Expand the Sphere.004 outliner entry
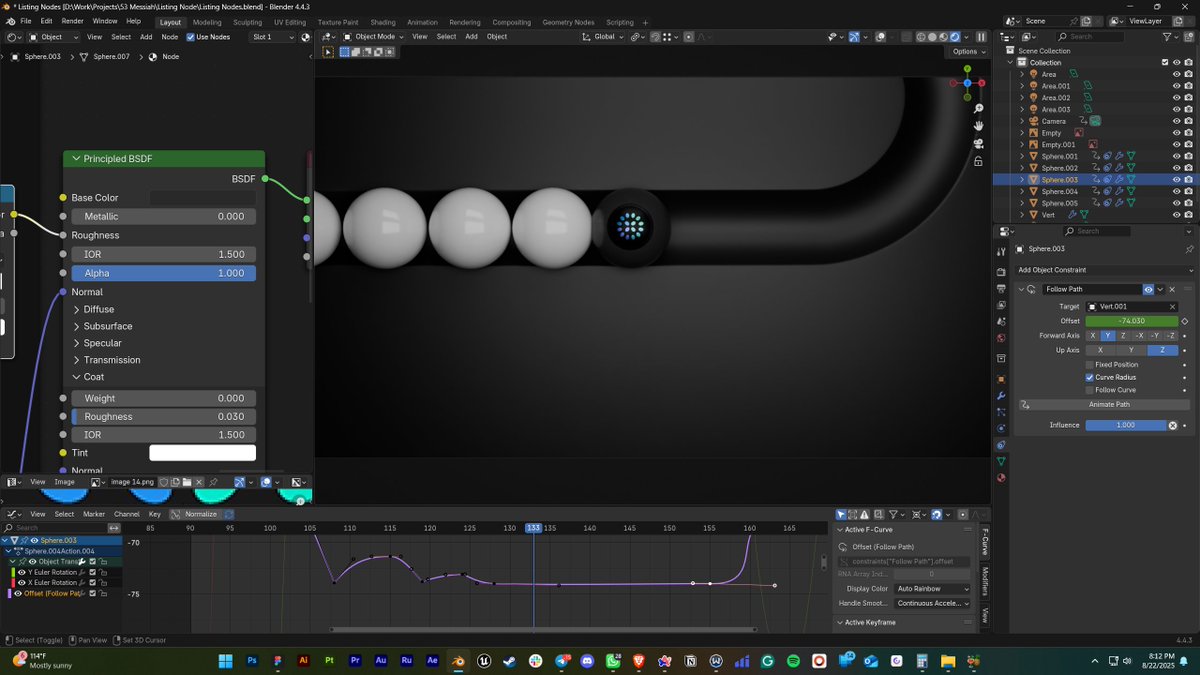 (1022, 191)
